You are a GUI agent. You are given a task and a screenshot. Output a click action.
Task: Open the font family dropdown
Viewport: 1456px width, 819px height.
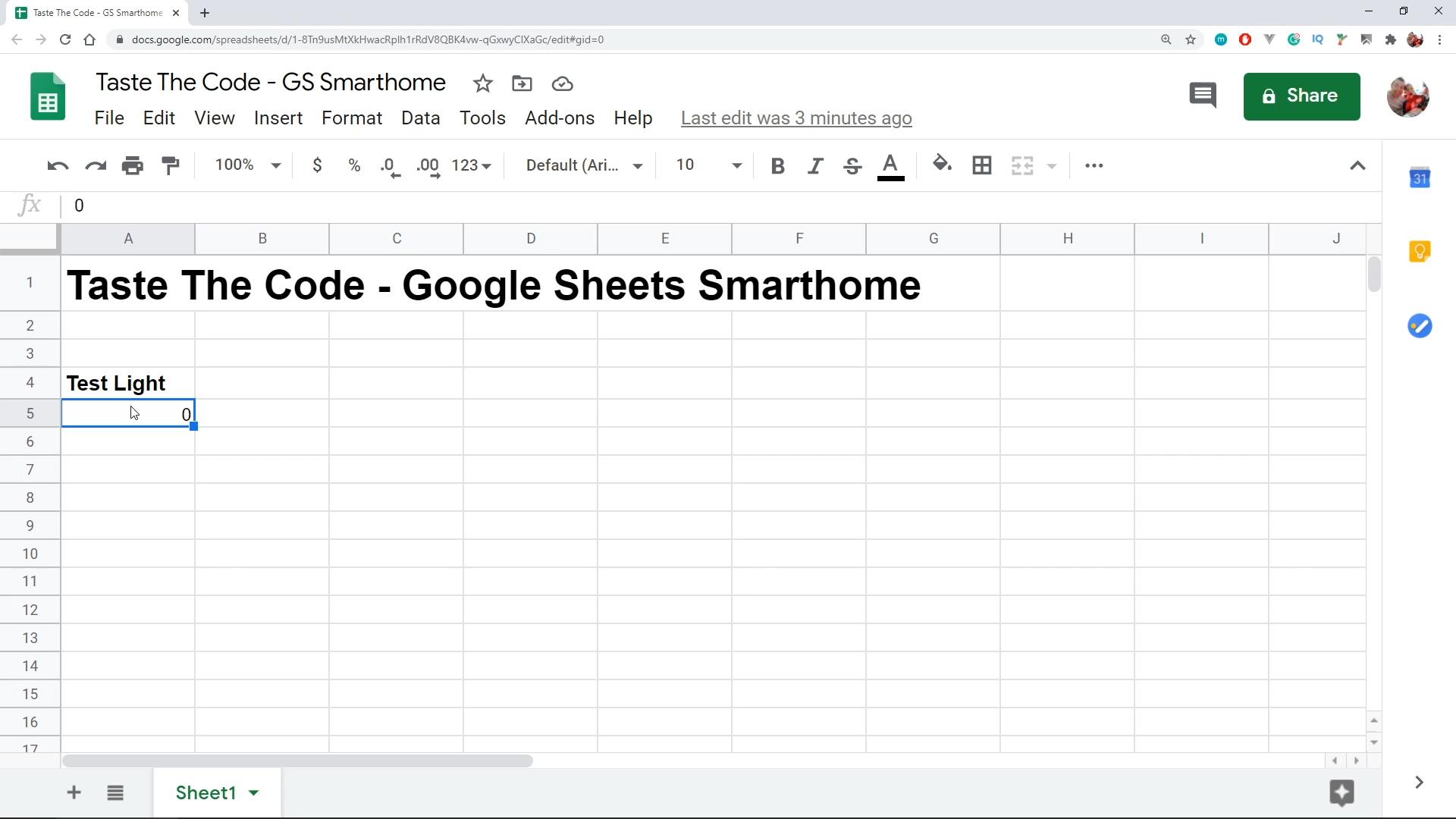point(584,165)
